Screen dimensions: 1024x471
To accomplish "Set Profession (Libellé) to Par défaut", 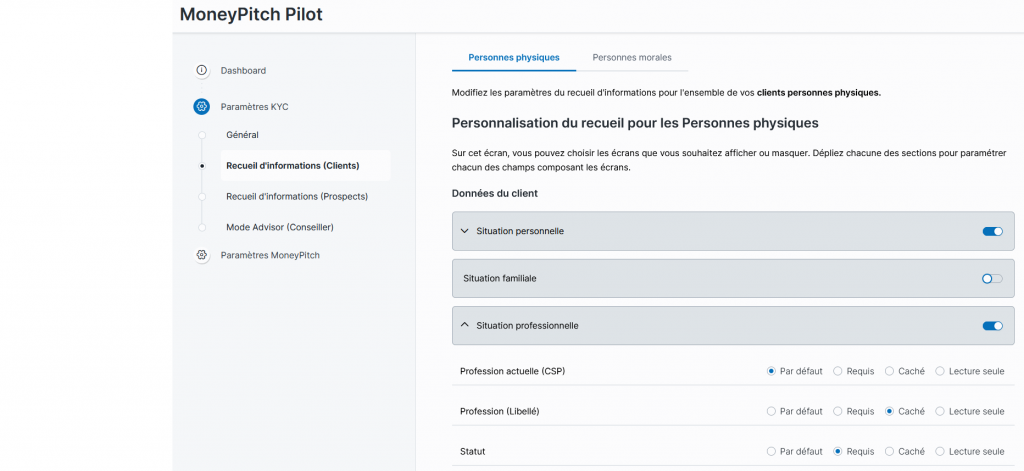I will pyautogui.click(x=771, y=411).
